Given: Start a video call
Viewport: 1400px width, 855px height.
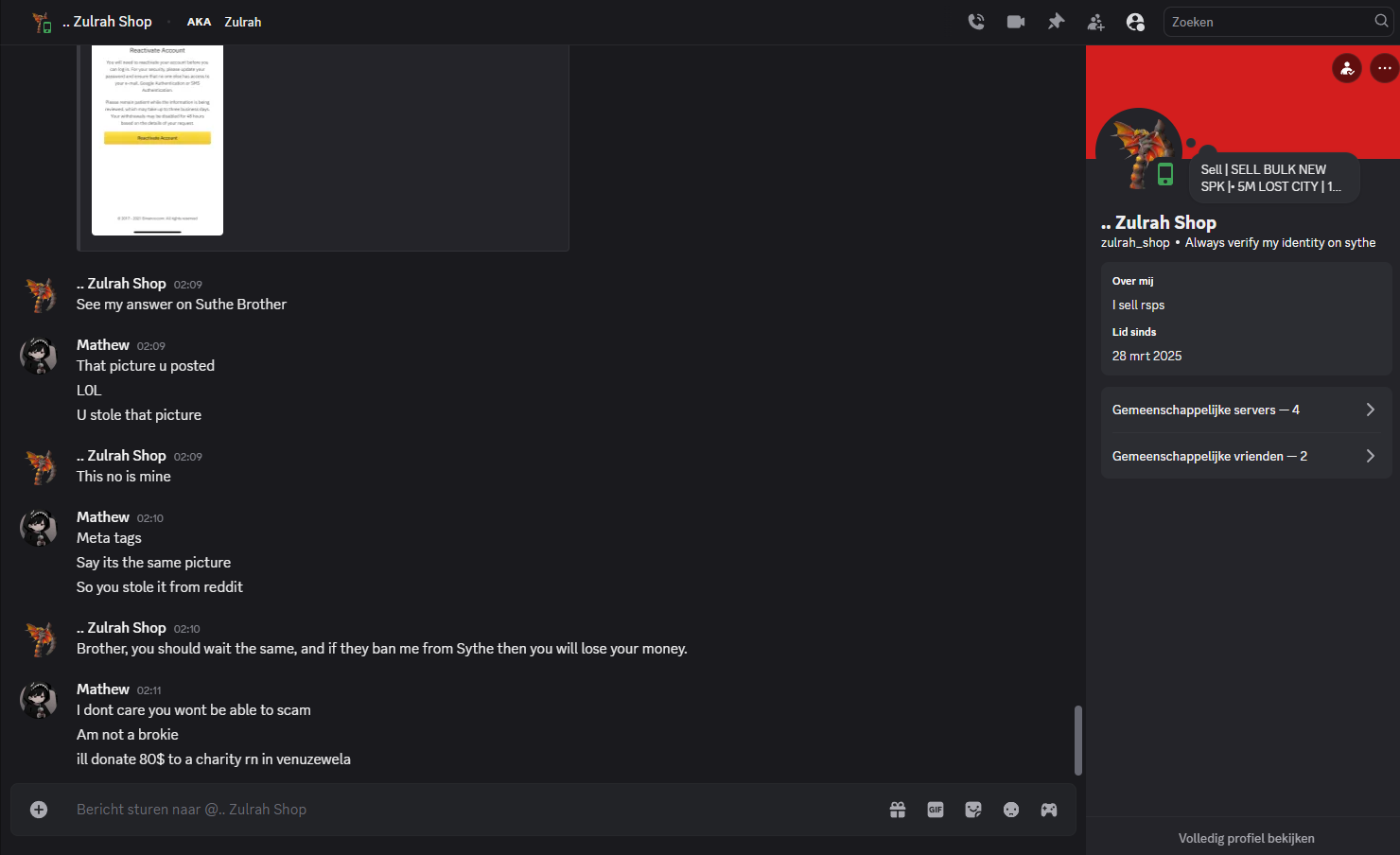Looking at the screenshot, I should pos(1016,22).
